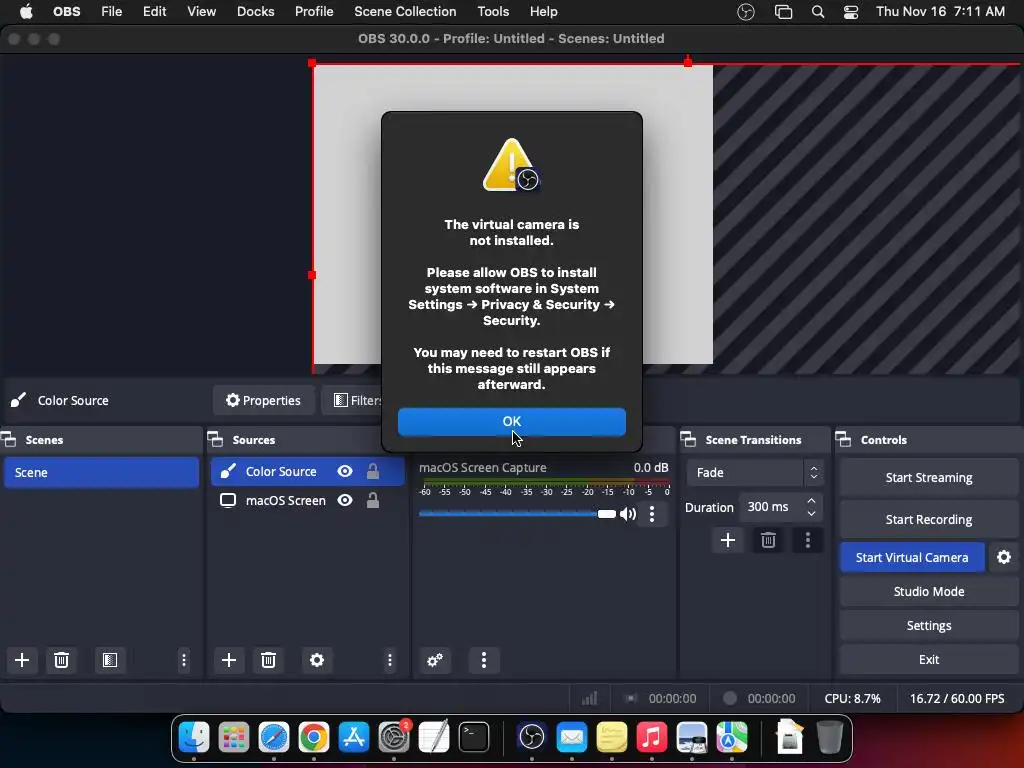
Task: Decrease Duration with down stepper arrow
Action: click(x=811, y=514)
